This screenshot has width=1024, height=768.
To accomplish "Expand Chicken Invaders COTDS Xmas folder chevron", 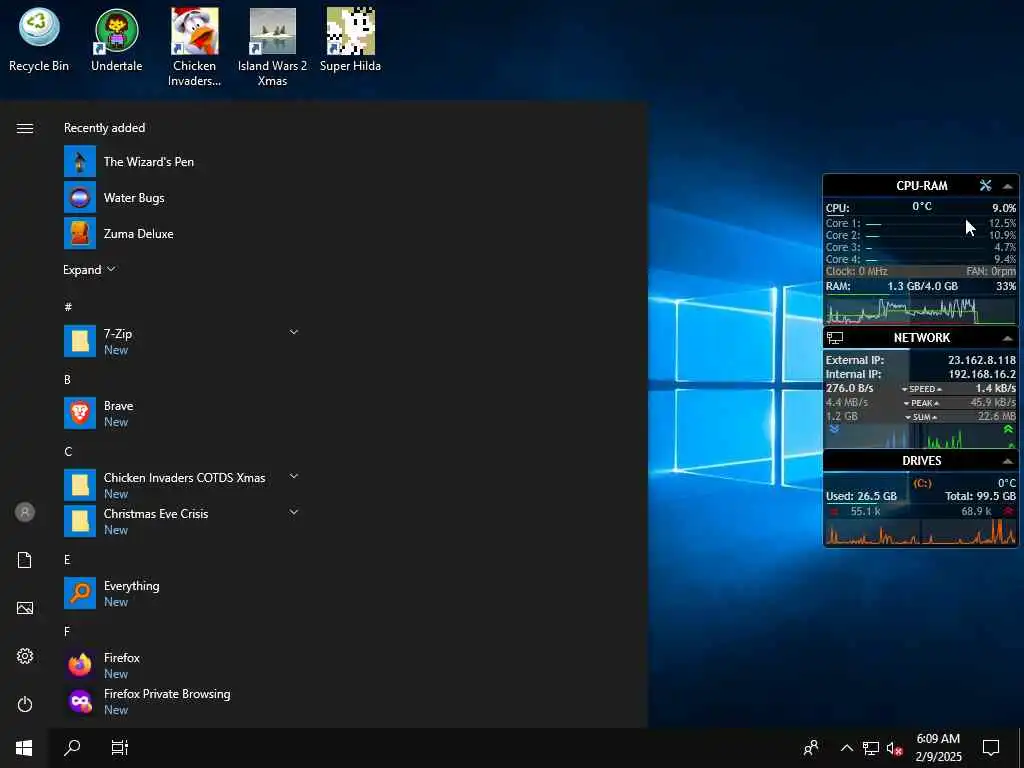I will pos(294,476).
